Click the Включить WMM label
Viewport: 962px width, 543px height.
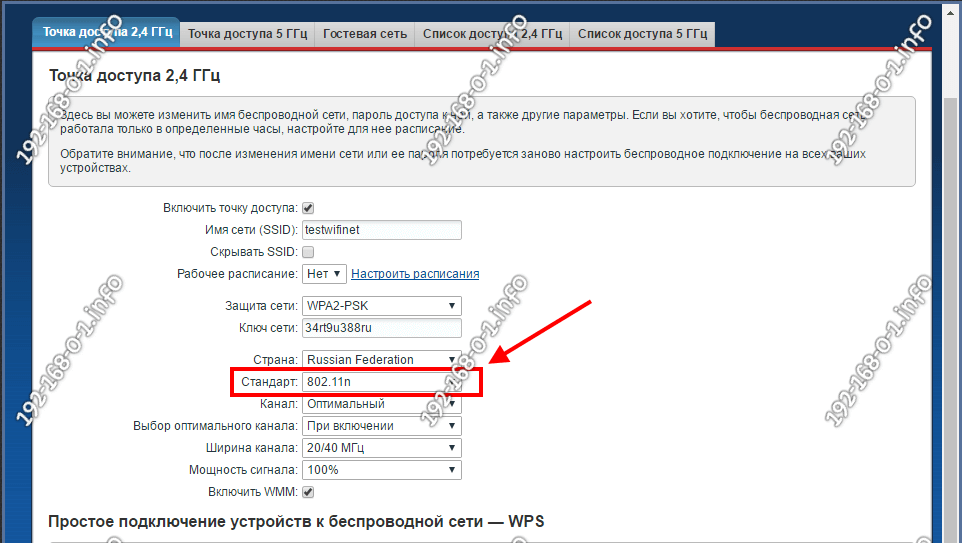point(253,492)
